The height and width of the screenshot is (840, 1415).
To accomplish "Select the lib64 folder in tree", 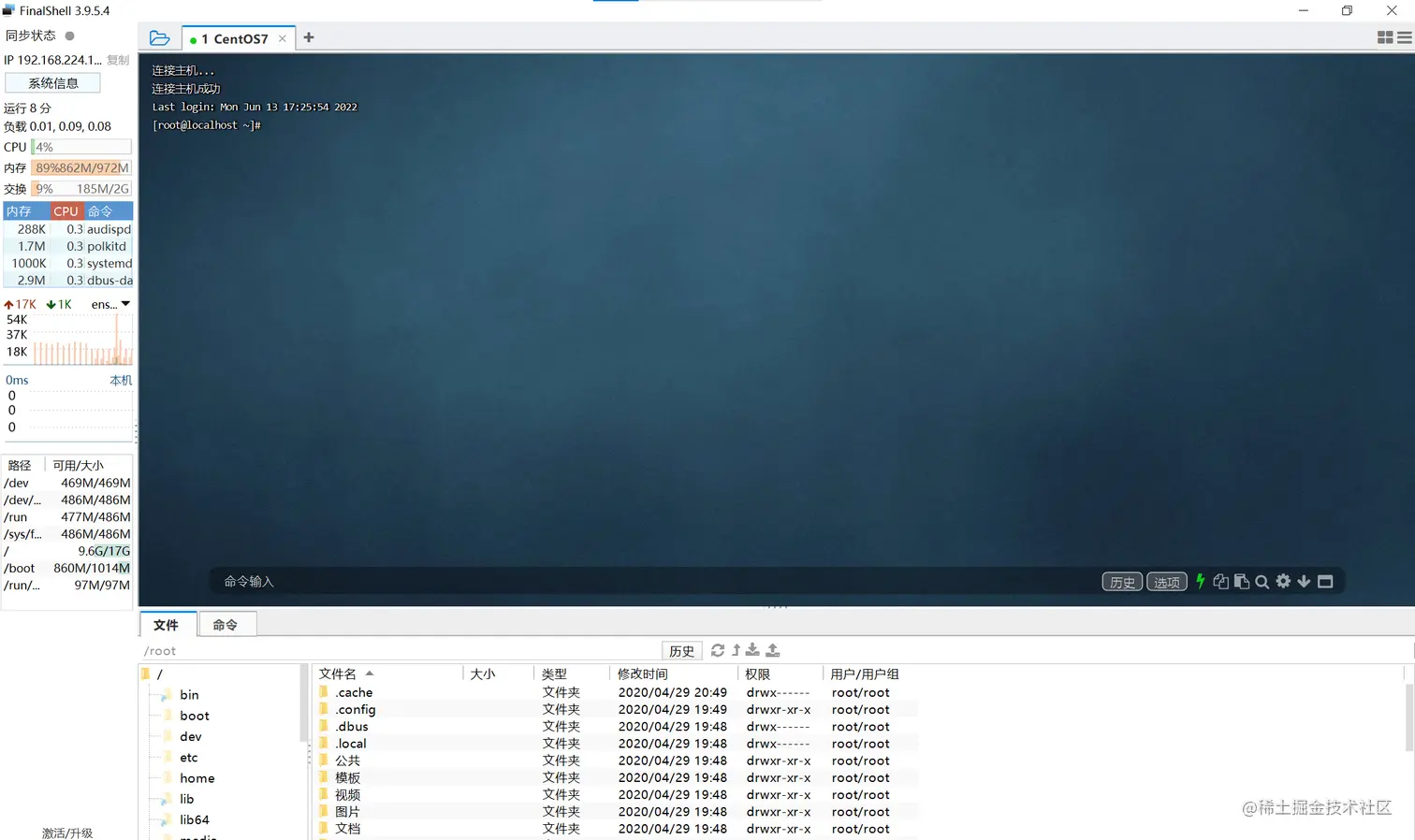I will coord(195,819).
